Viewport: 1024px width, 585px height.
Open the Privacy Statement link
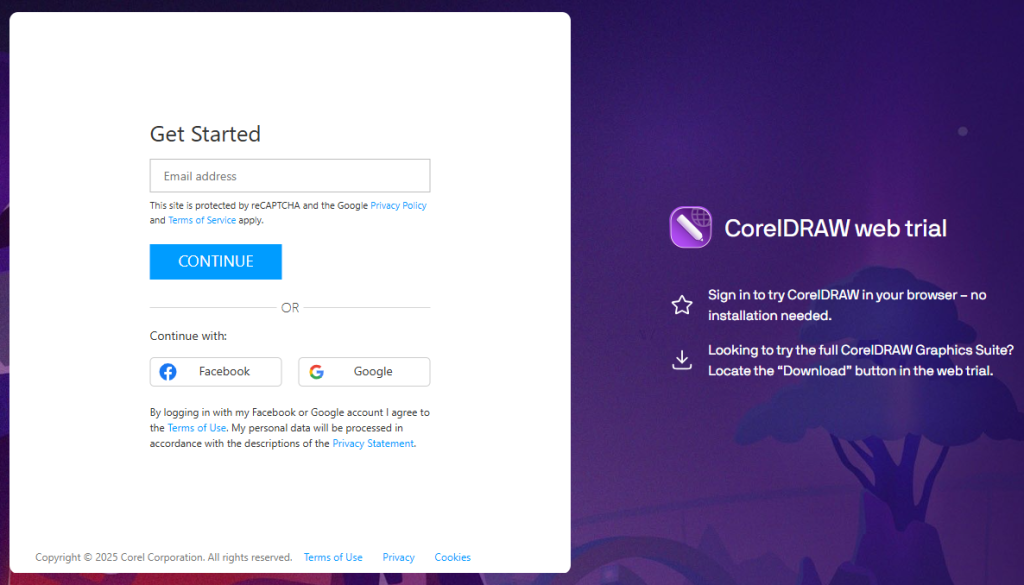click(373, 443)
